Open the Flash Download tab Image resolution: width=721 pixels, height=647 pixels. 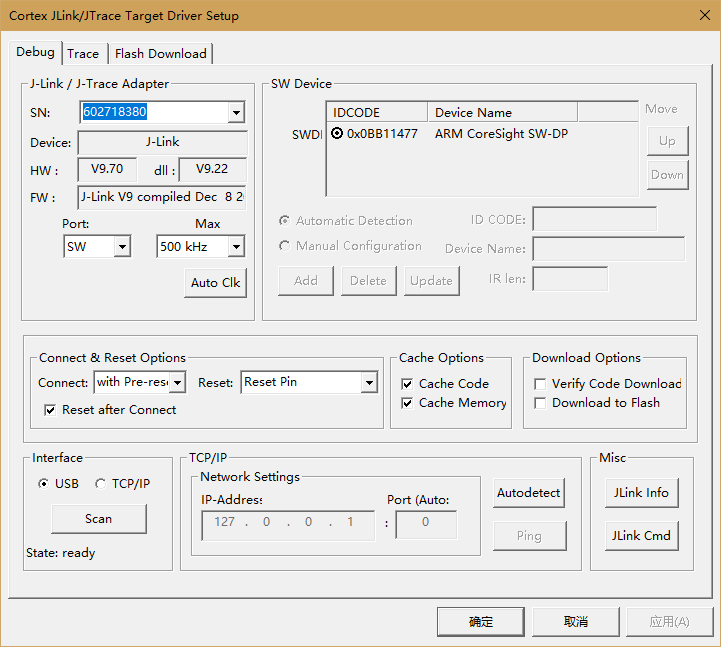[x=160, y=54]
